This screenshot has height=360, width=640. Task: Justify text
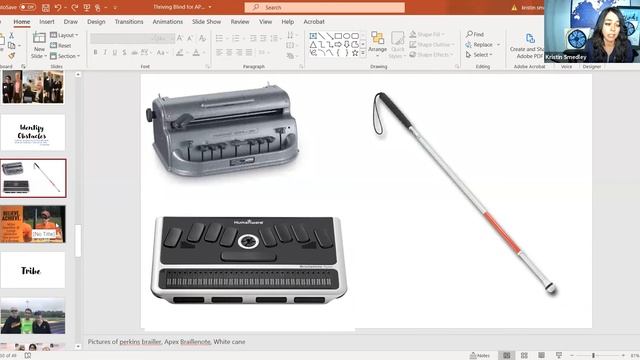click(x=249, y=53)
